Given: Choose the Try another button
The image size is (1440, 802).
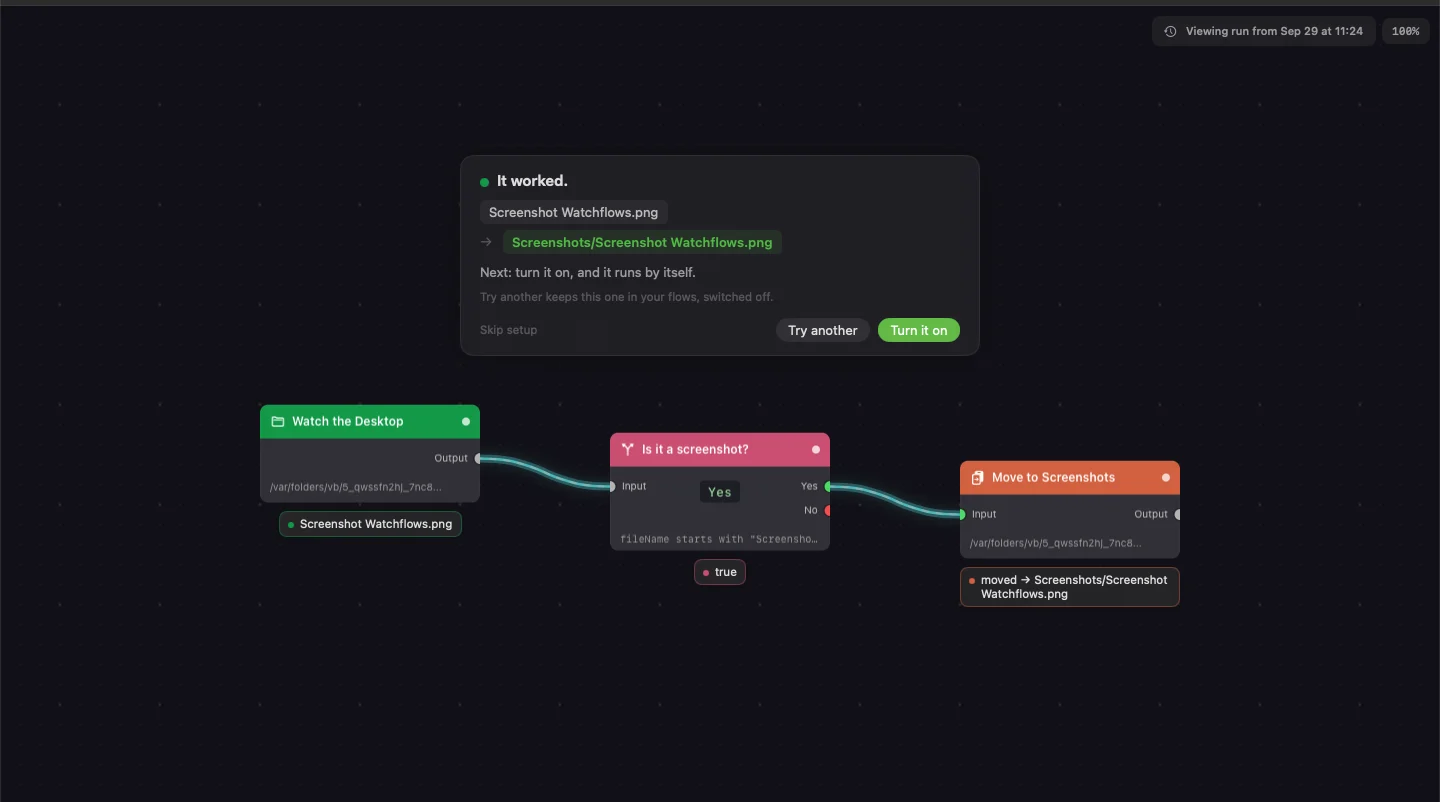Looking at the screenshot, I should click(822, 330).
